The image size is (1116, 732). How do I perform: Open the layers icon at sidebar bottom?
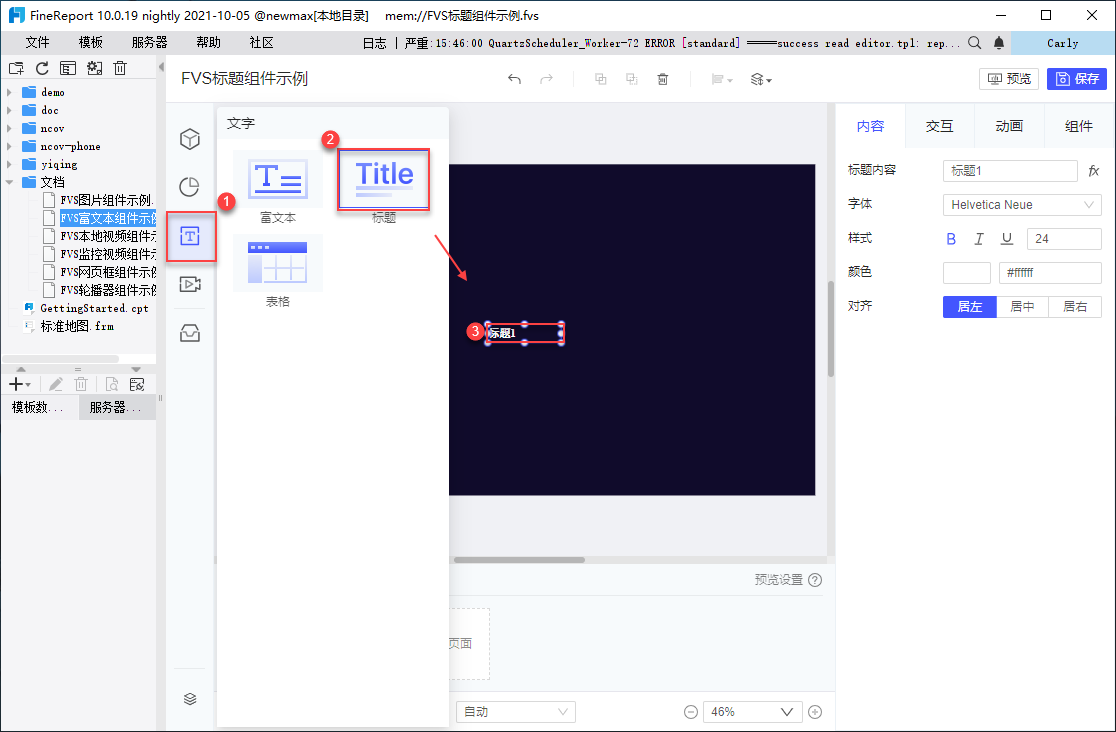[190, 699]
